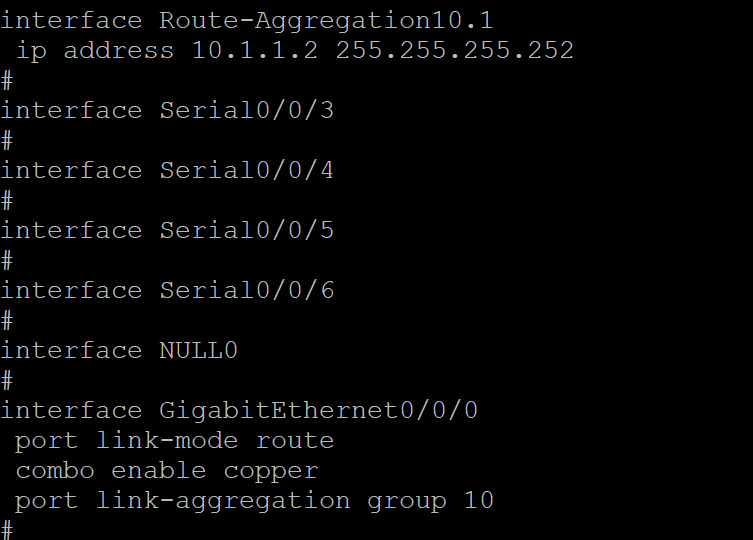
Task: Click the IP address 10.1.1.2
Action: (255, 50)
